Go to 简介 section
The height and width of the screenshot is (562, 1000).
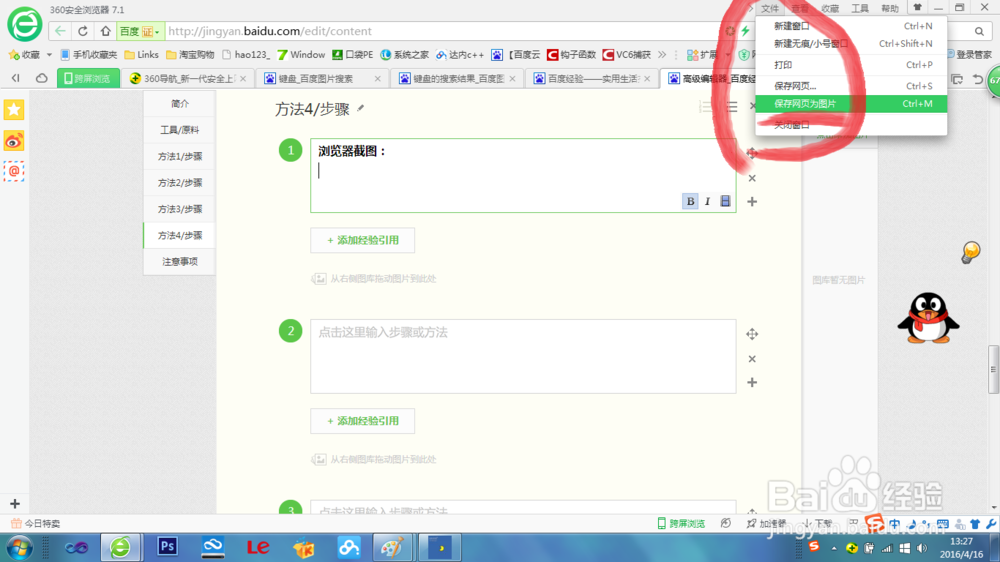coord(180,103)
